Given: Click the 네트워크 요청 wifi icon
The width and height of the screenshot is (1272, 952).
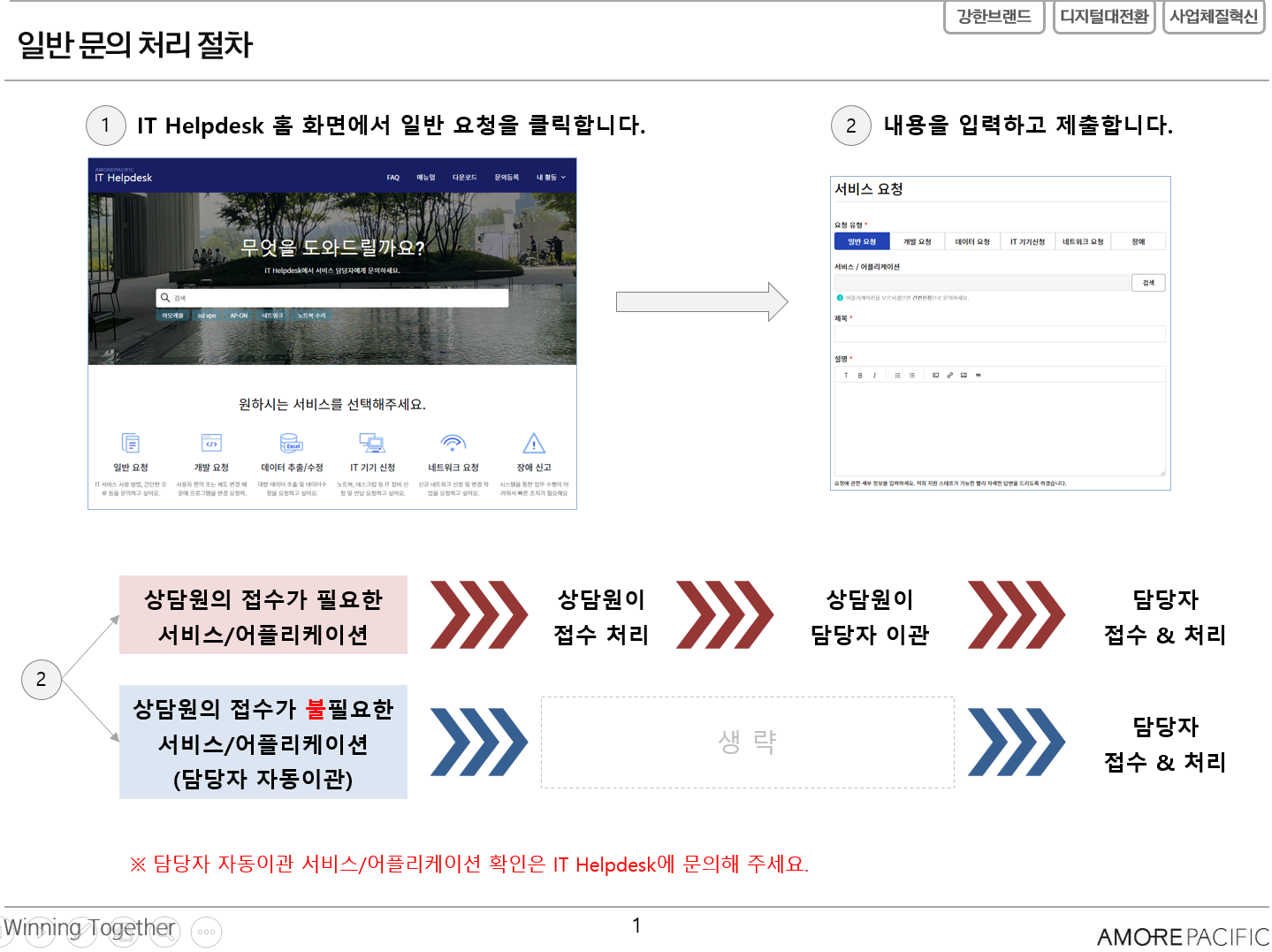Looking at the screenshot, I should 453,443.
